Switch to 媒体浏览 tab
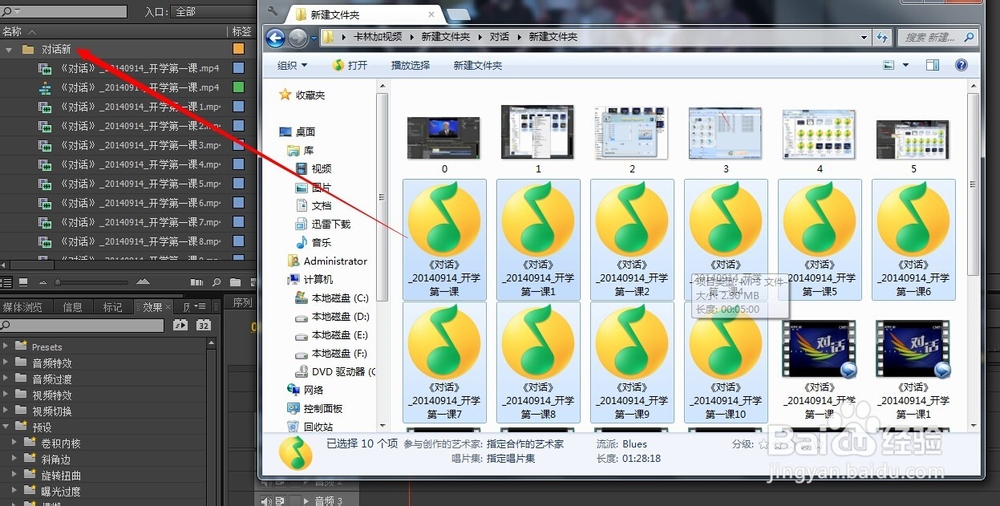Image resolution: width=1000 pixels, height=506 pixels. [x=24, y=307]
